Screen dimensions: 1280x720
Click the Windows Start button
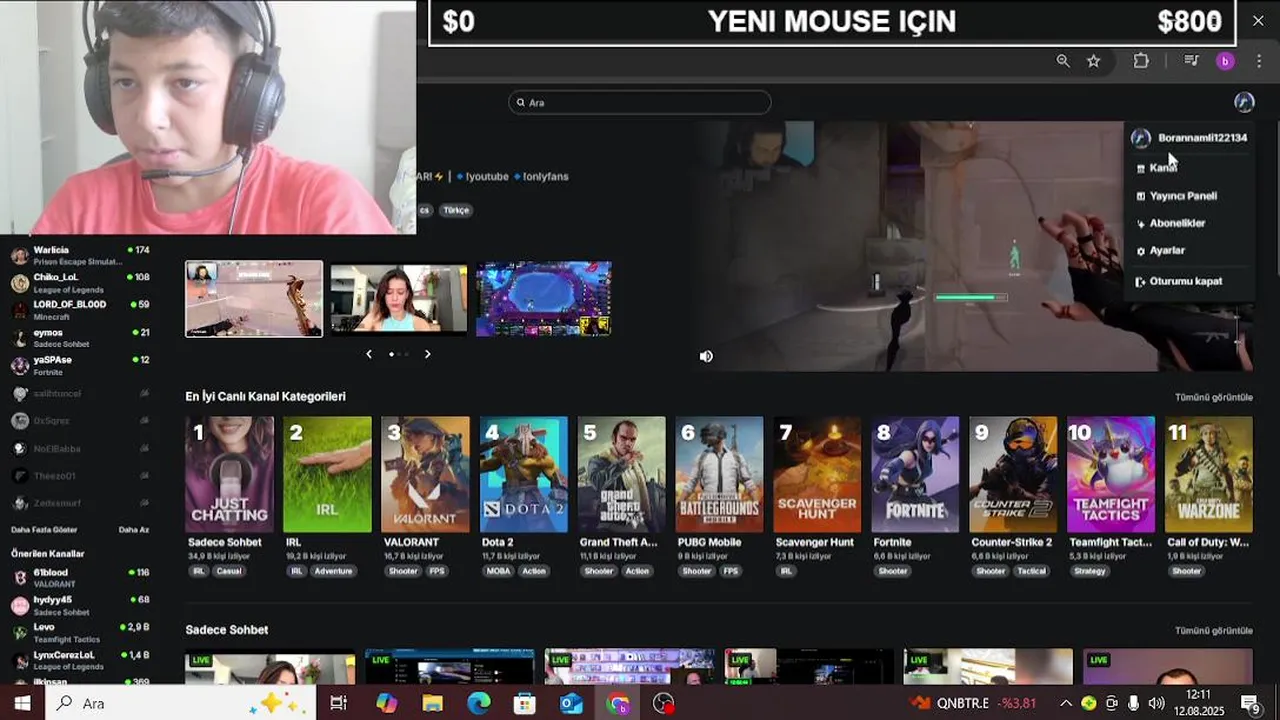coord(22,703)
